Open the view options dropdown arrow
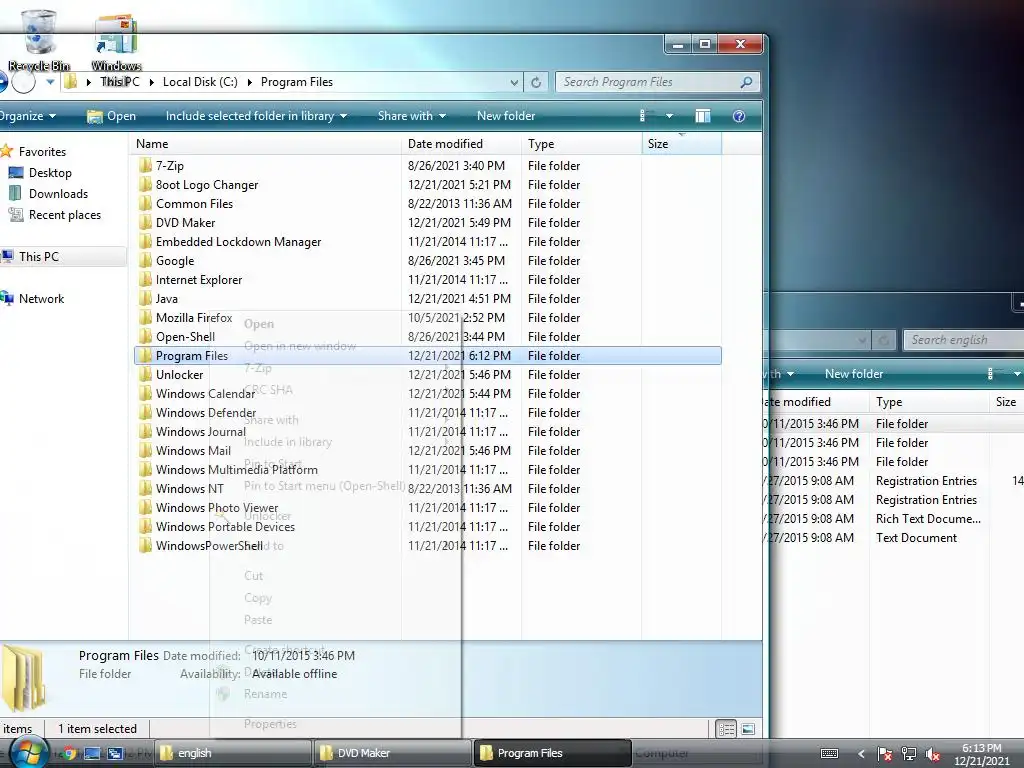Viewport: 1024px width, 768px height. (x=669, y=116)
